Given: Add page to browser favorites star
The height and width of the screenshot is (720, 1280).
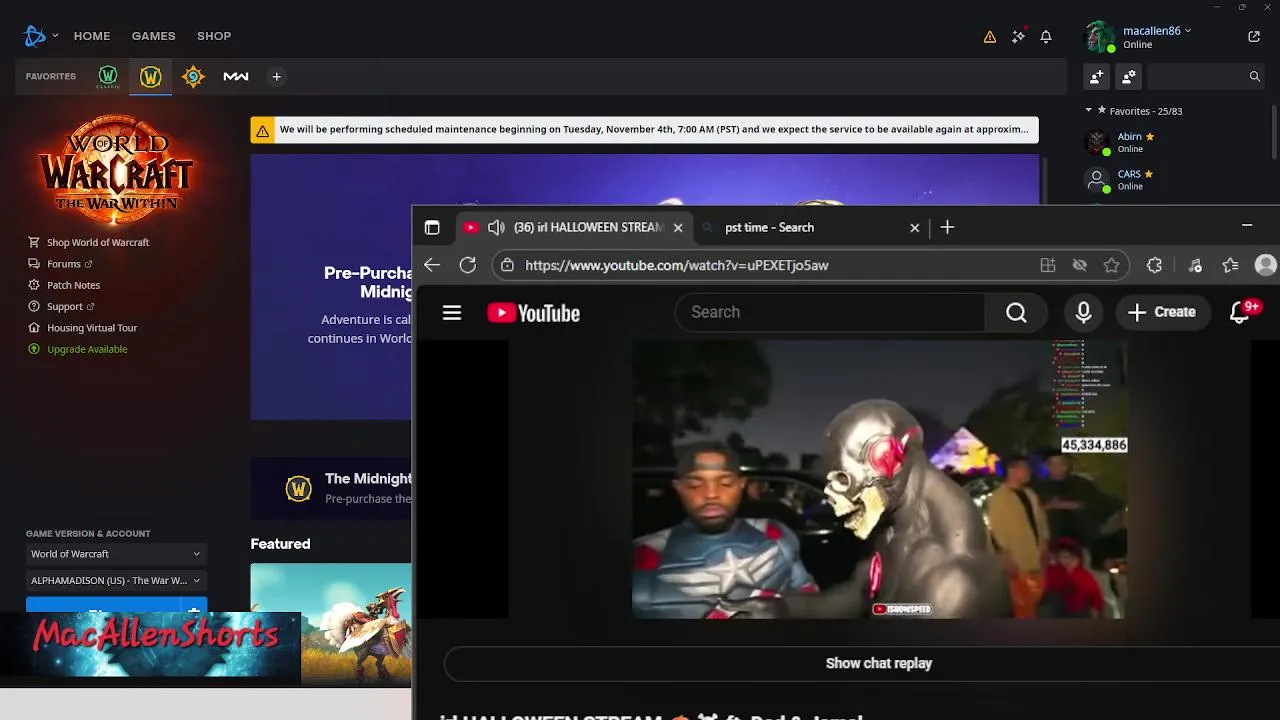Looking at the screenshot, I should click(x=1111, y=265).
